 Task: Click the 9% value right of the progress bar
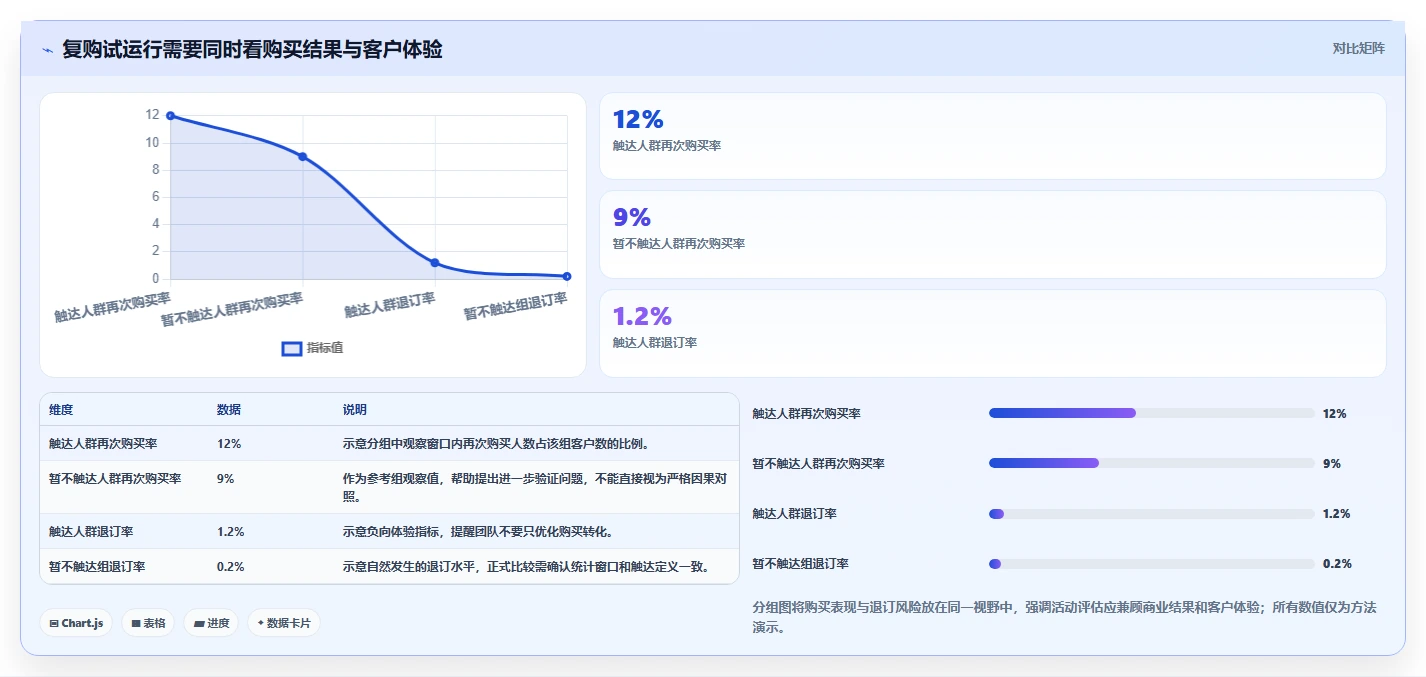[1332, 464]
